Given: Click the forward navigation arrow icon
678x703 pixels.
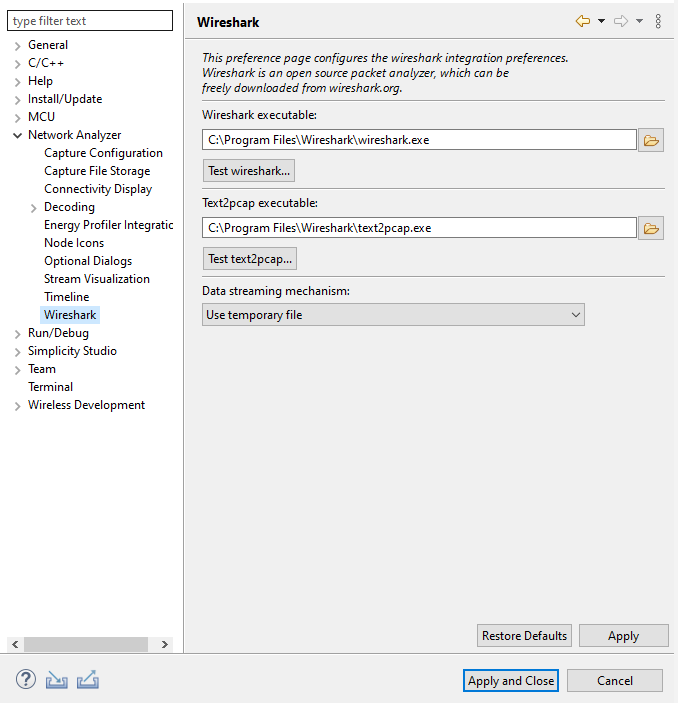Looking at the screenshot, I should pos(621,21).
